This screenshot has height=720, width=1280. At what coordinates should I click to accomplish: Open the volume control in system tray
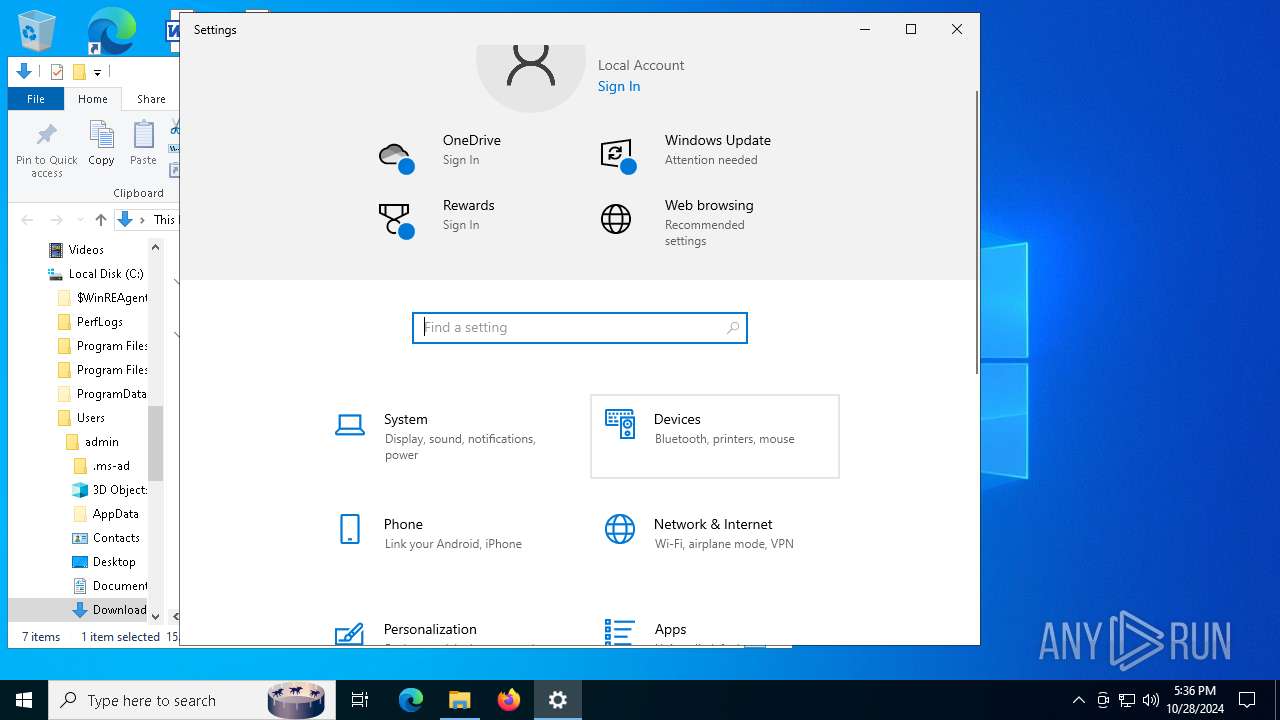[1151, 700]
